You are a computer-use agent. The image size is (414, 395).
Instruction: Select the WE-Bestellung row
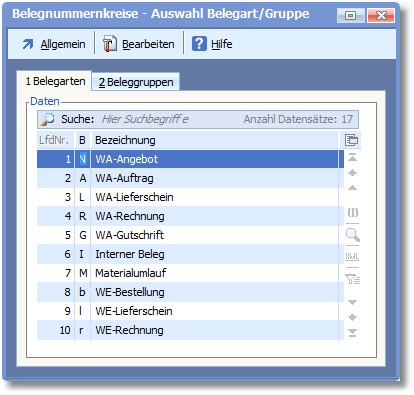190,292
